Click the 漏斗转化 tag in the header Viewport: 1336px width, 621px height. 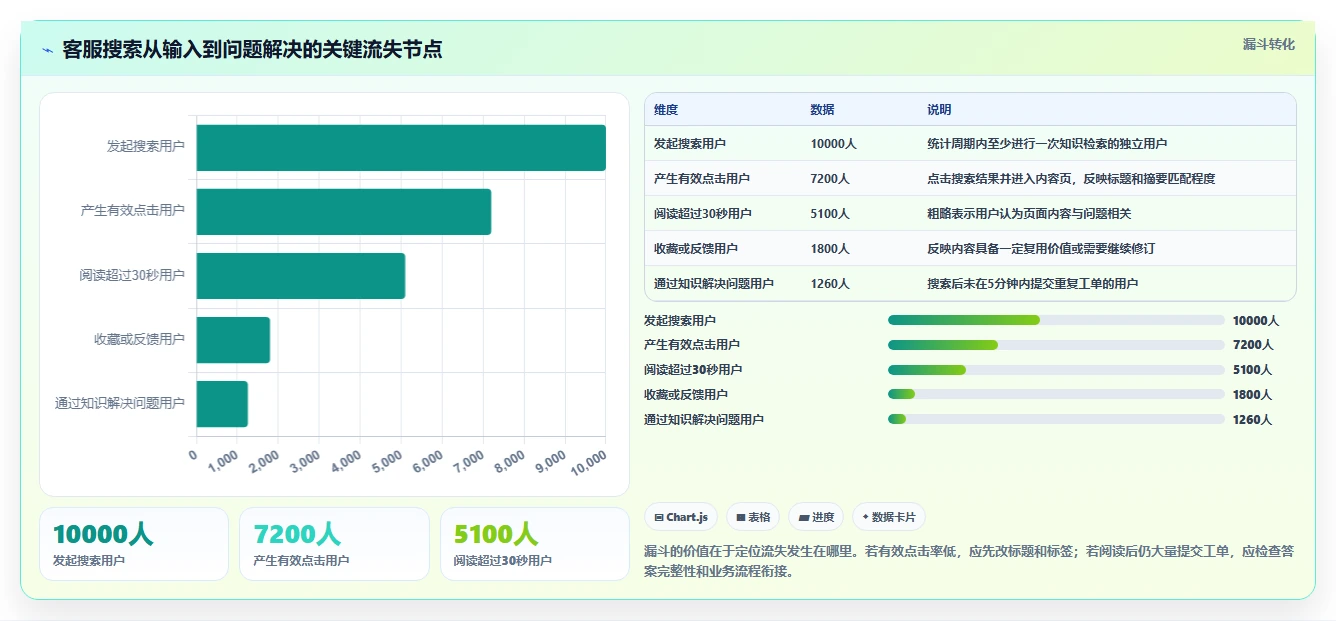[x=1268, y=45]
